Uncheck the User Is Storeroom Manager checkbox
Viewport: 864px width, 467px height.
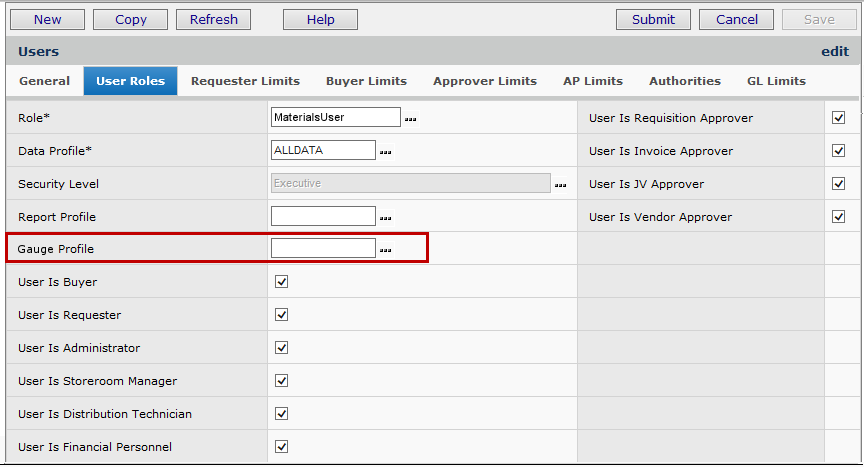click(281, 381)
